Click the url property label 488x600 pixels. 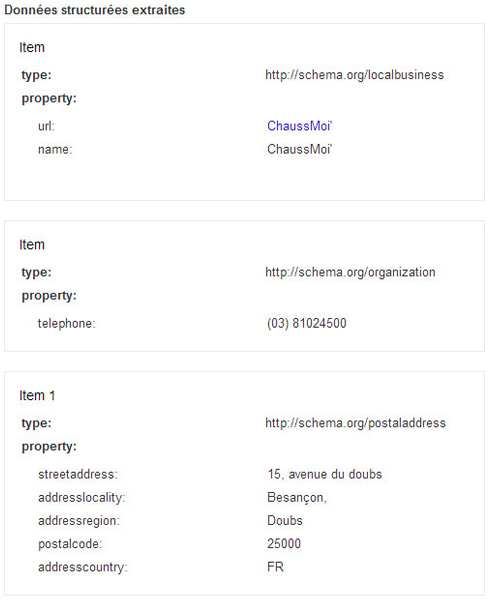pyautogui.click(x=46, y=126)
